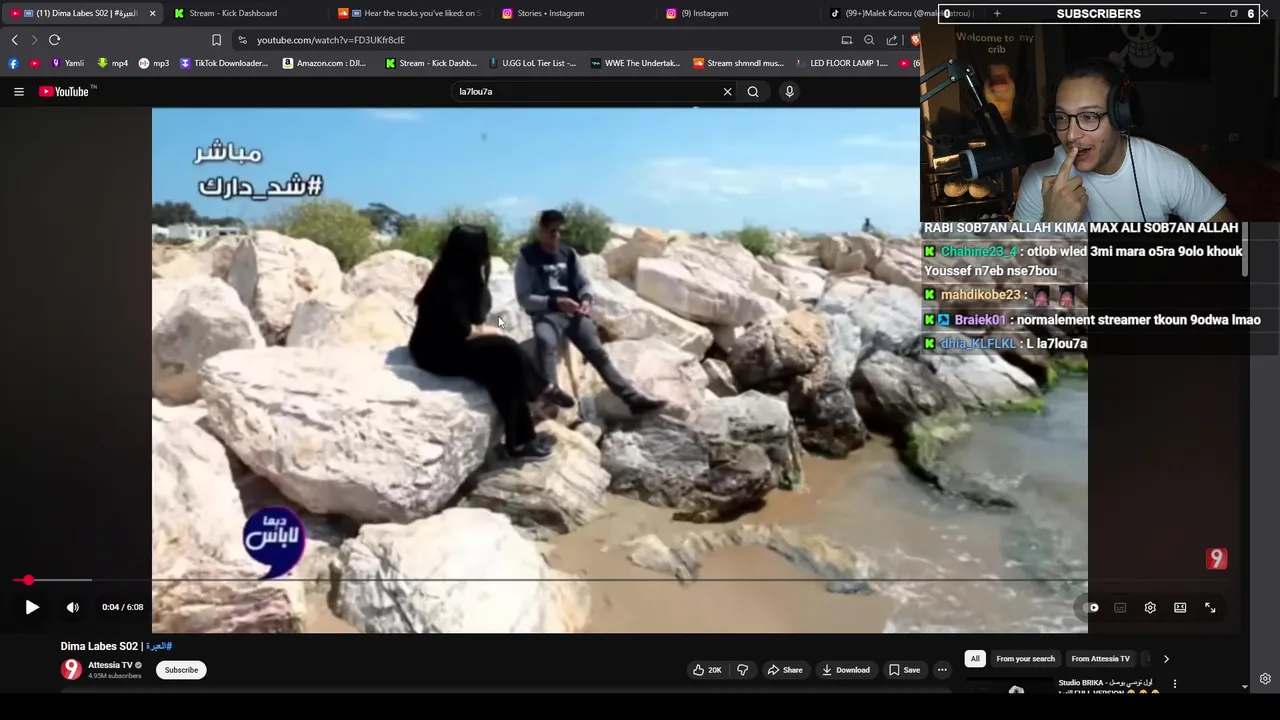
Task: Open the Yamli bookmark
Action: (x=67, y=63)
